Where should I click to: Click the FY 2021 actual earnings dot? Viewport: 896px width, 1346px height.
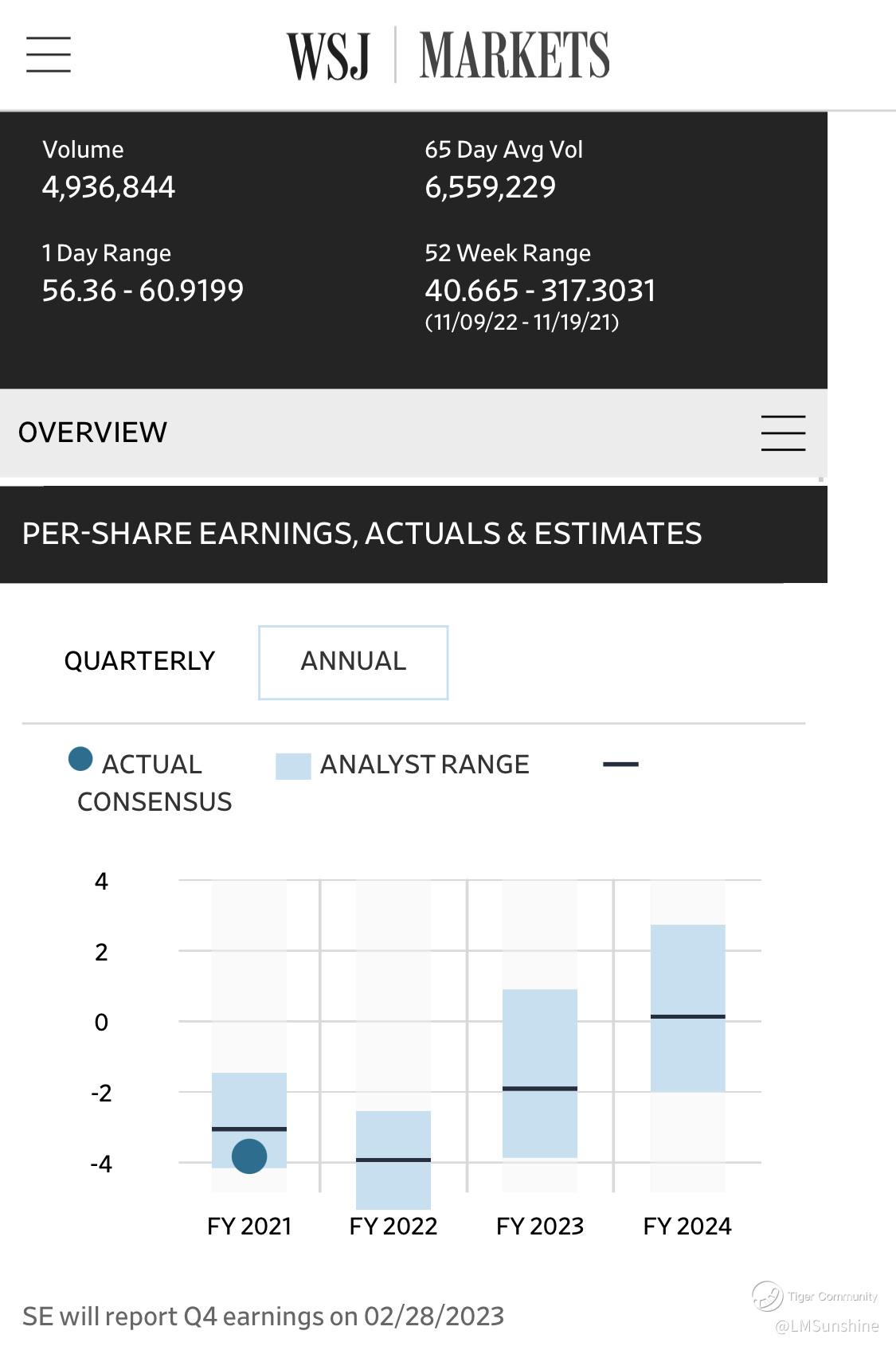[249, 1156]
